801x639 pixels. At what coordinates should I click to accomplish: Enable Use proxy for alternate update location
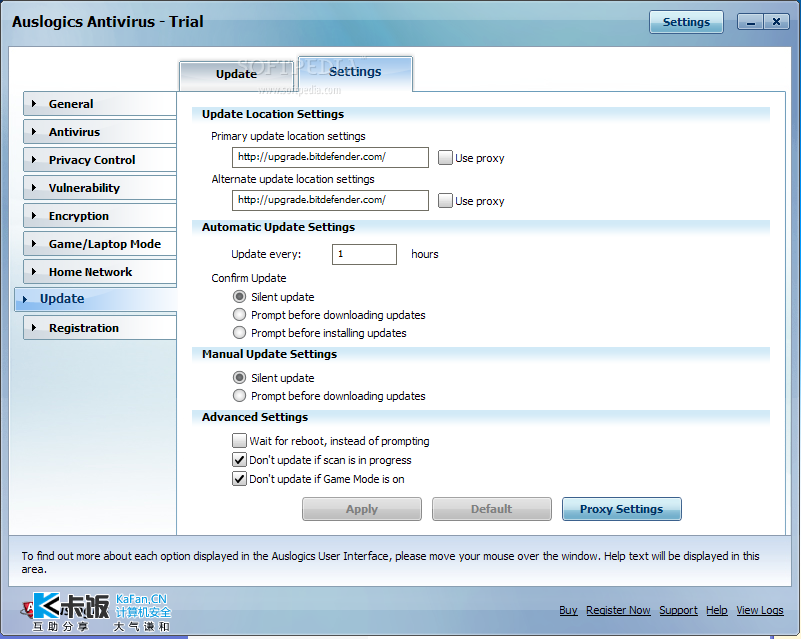(x=445, y=200)
